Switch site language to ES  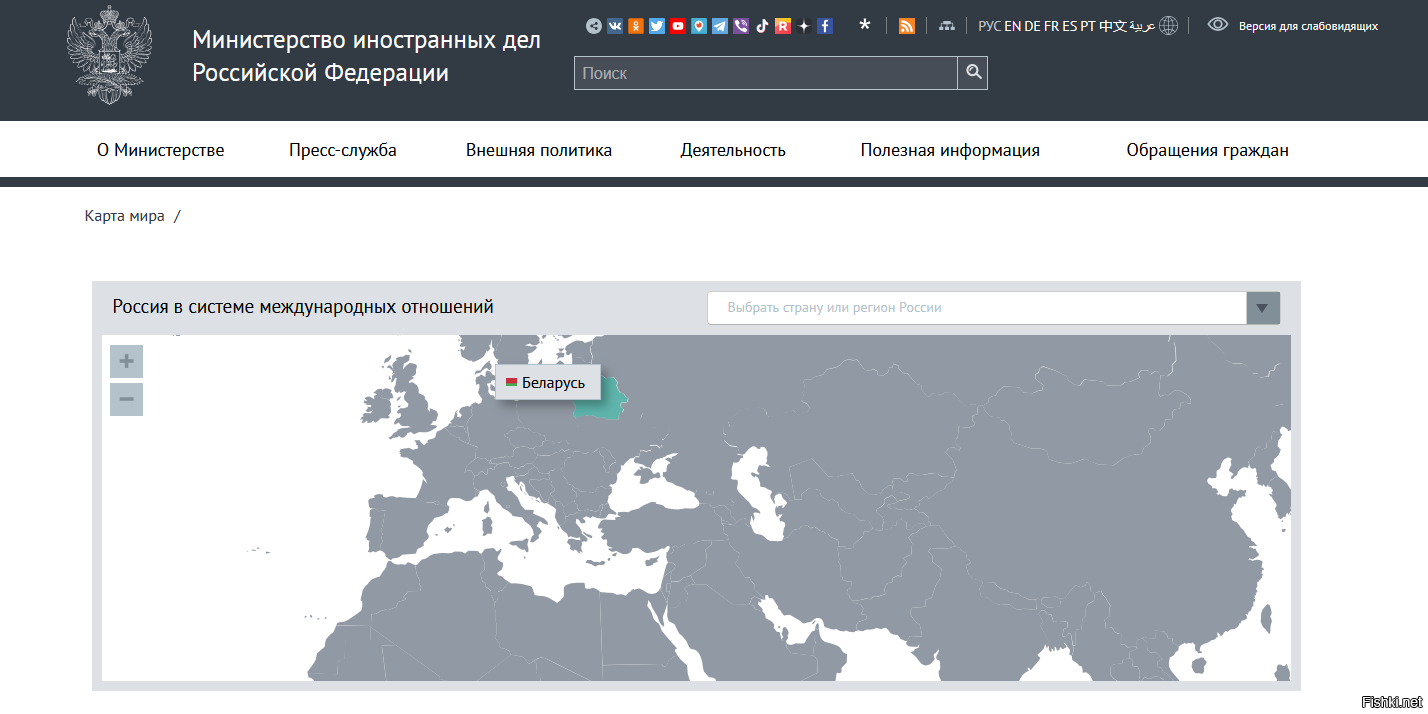click(1070, 26)
